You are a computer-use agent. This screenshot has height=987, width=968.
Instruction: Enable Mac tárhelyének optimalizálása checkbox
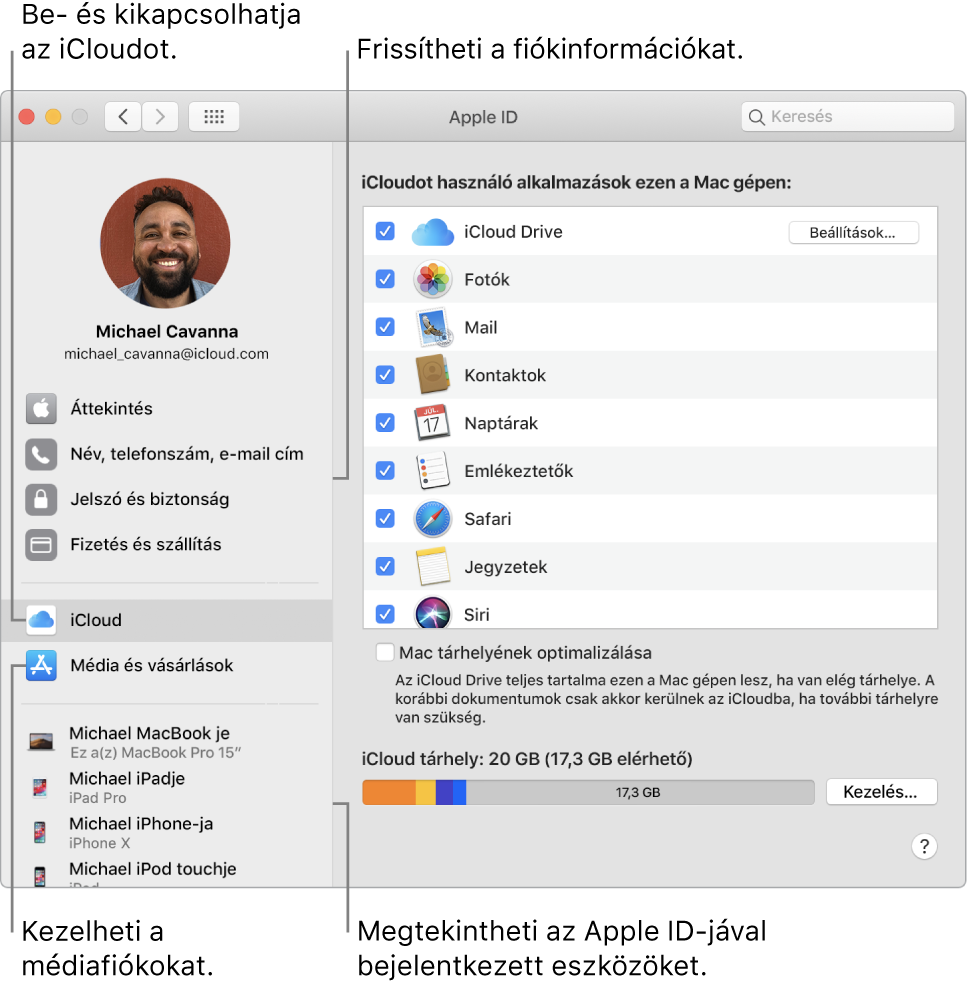point(385,652)
